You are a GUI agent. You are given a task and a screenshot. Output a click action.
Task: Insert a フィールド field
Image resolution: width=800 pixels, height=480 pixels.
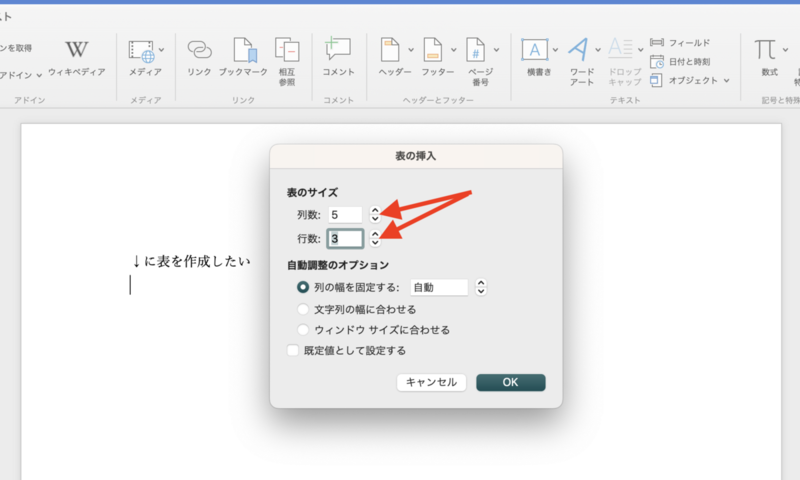(x=680, y=43)
